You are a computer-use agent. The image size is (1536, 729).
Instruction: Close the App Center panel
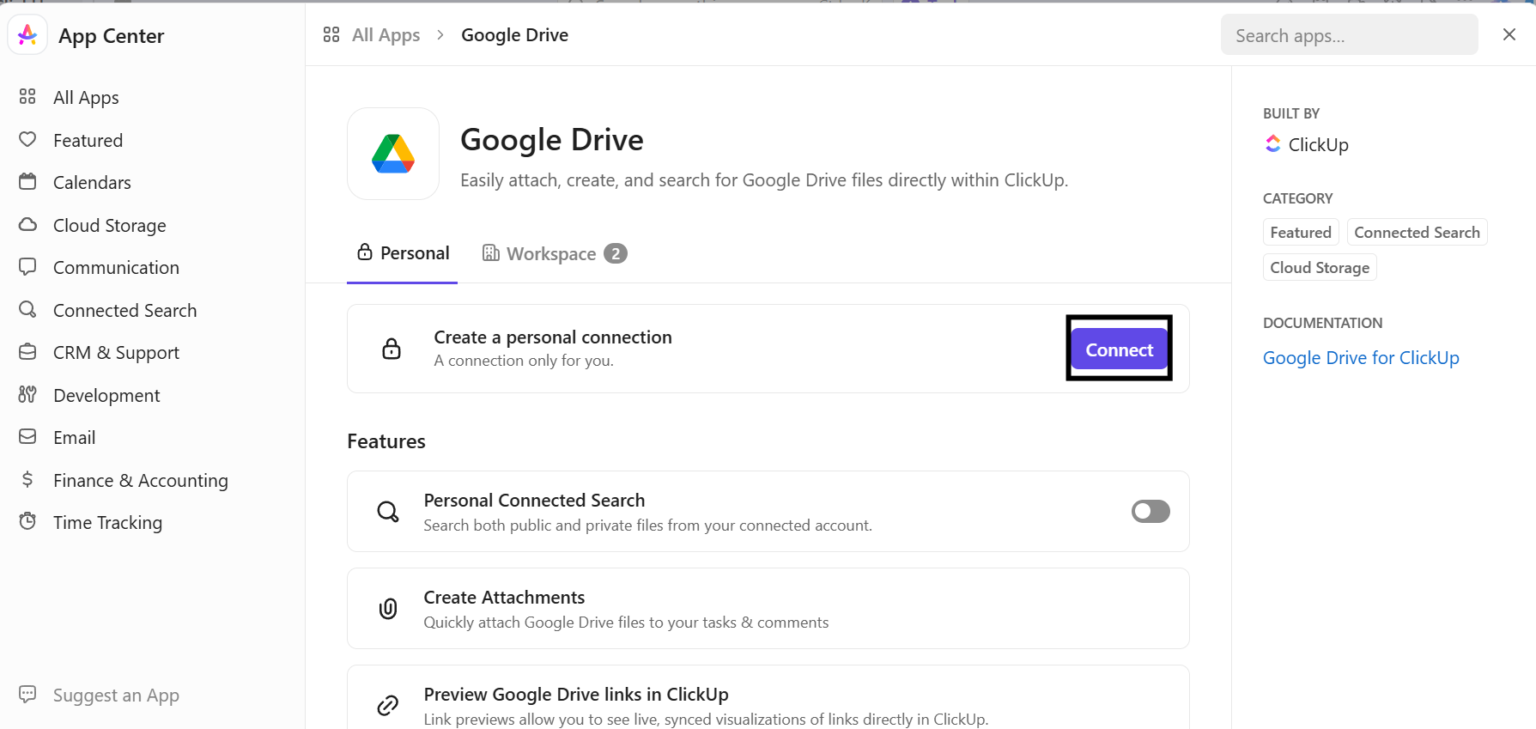pyautogui.click(x=1509, y=35)
